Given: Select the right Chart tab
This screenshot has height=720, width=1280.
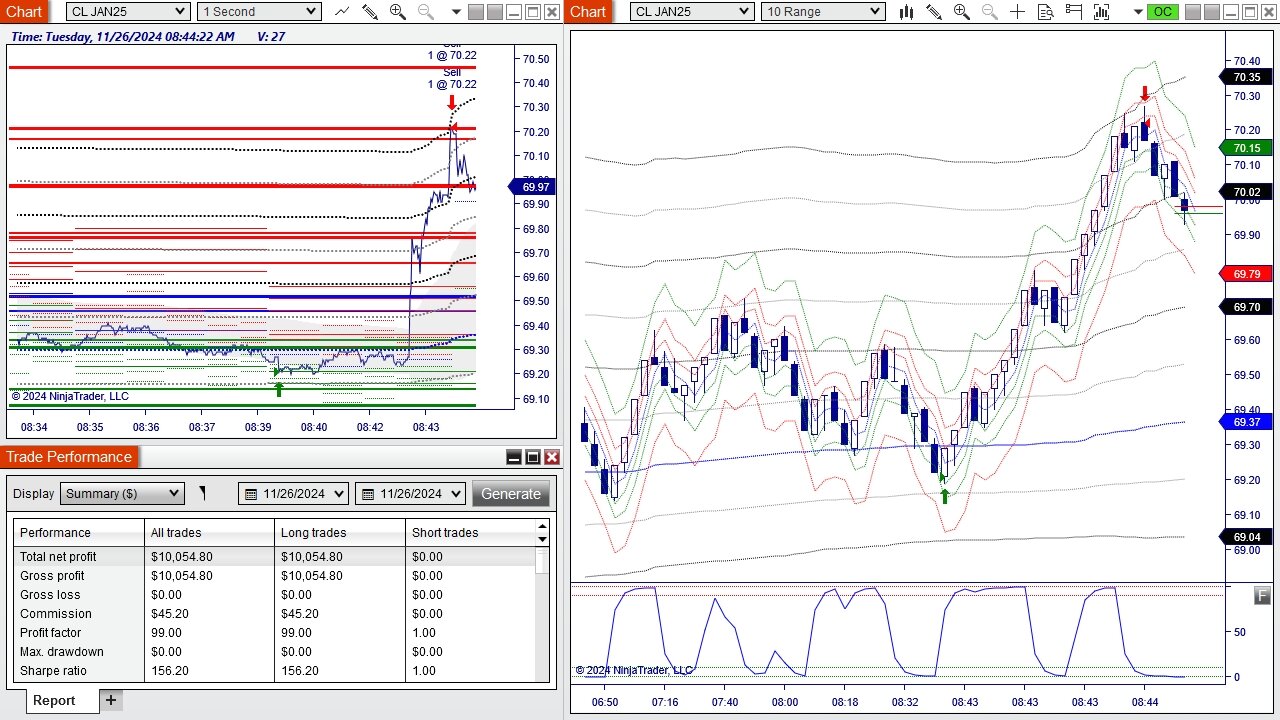Looking at the screenshot, I should tap(588, 11).
